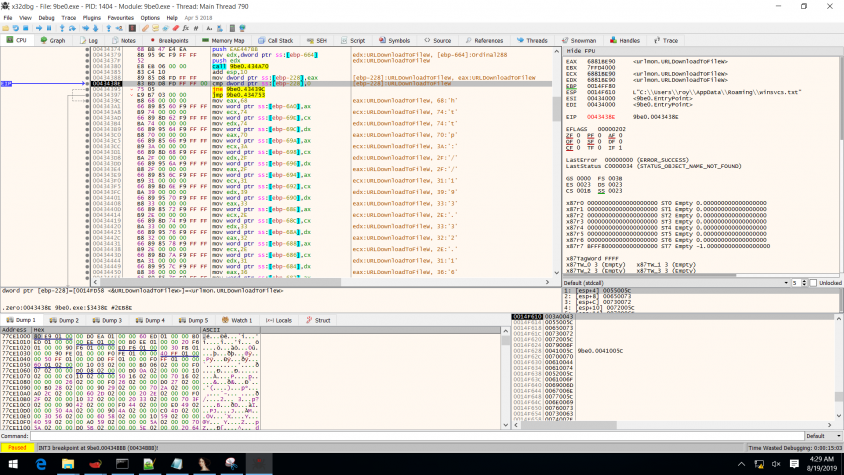844x475 pixels.
Task: Toggle the CF flag in registers
Action: (x=569, y=148)
